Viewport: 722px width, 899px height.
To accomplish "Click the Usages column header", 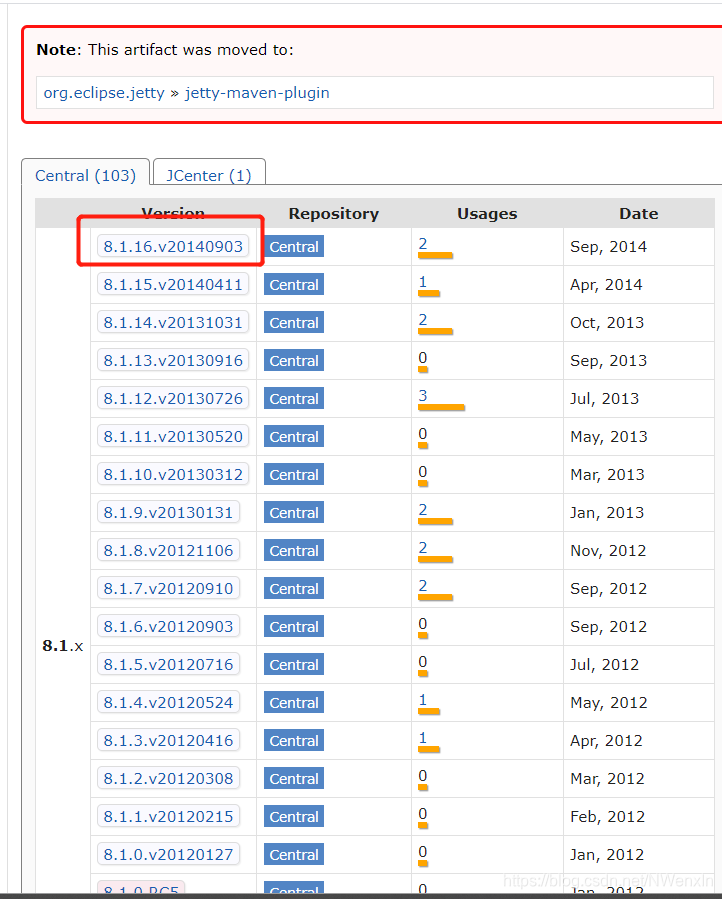I will (x=487, y=213).
